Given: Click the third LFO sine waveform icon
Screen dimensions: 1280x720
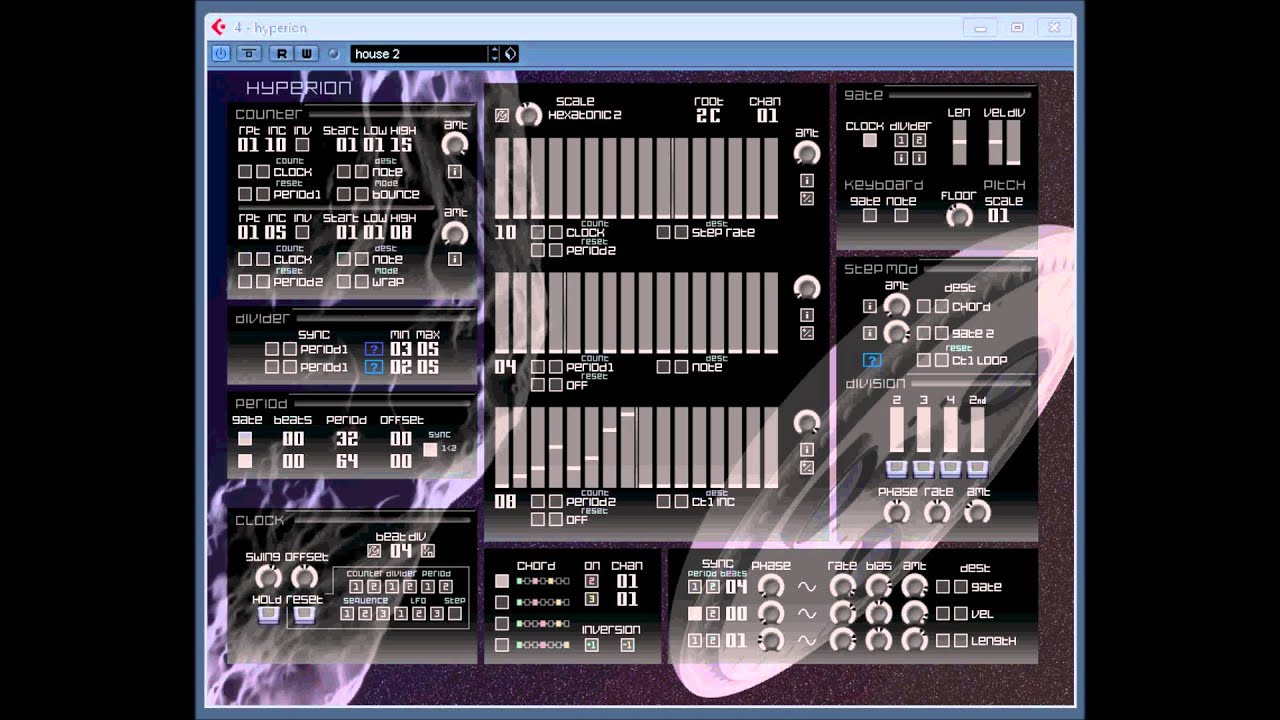Looking at the screenshot, I should [806, 641].
